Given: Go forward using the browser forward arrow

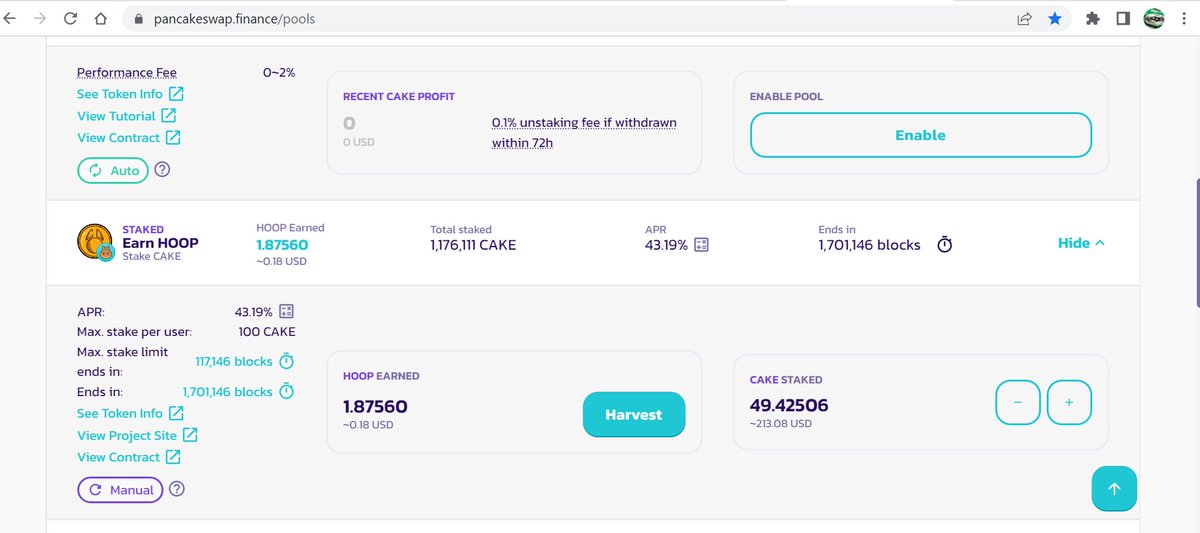Looking at the screenshot, I should pyautogui.click(x=40, y=18).
